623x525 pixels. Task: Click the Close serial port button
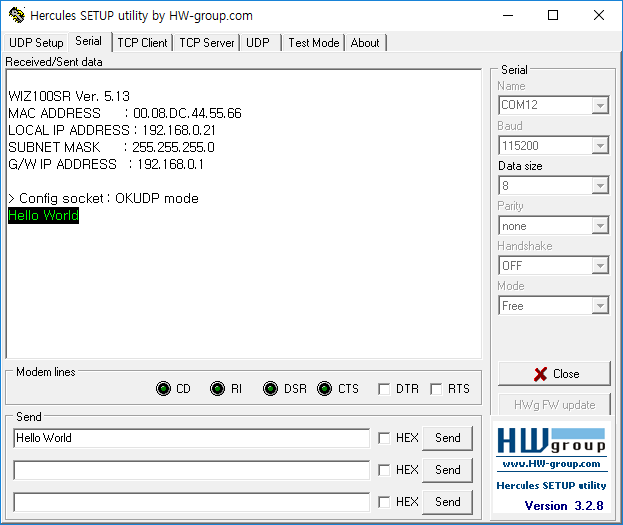click(x=554, y=374)
